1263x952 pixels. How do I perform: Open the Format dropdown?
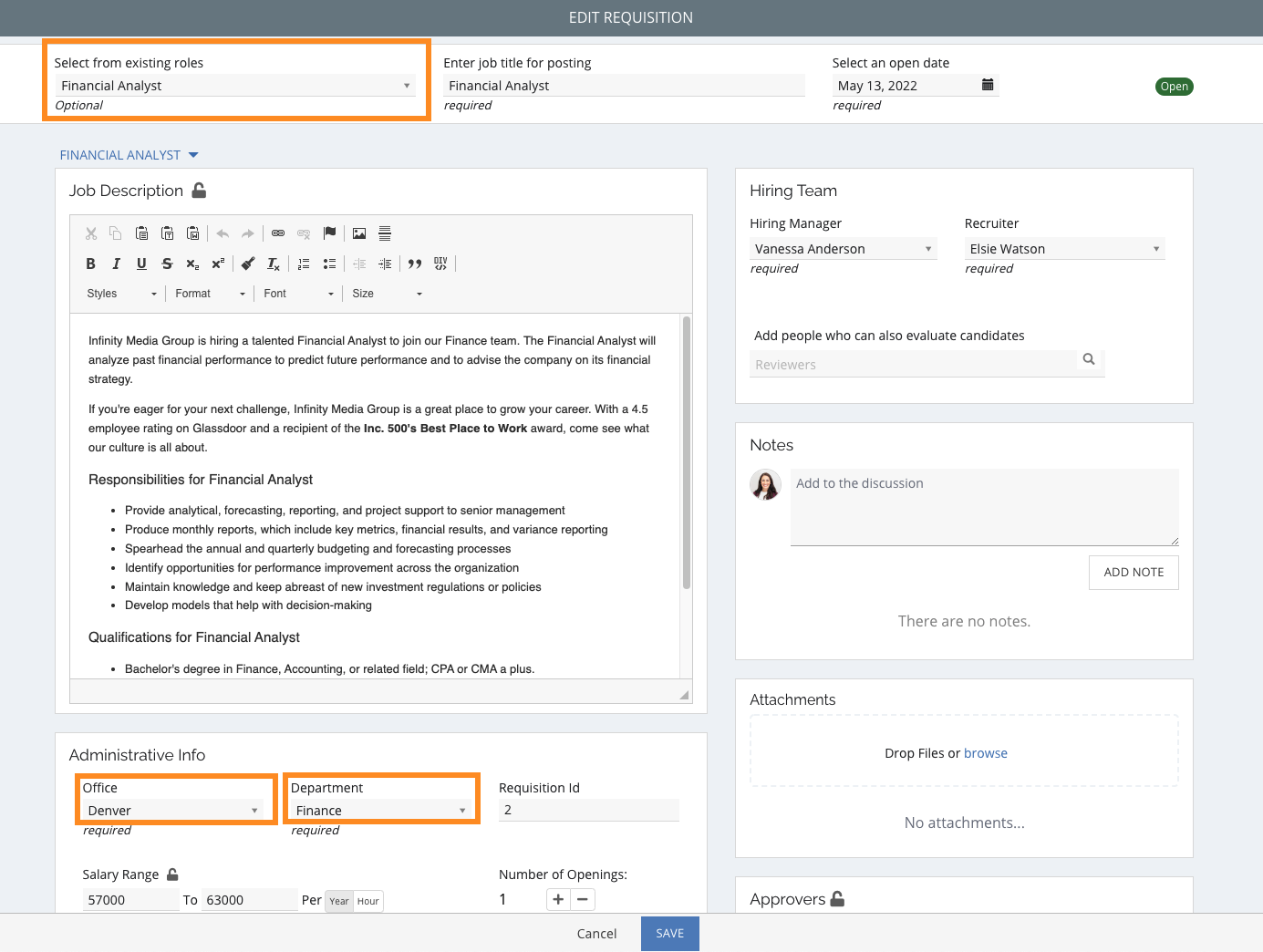(x=210, y=294)
